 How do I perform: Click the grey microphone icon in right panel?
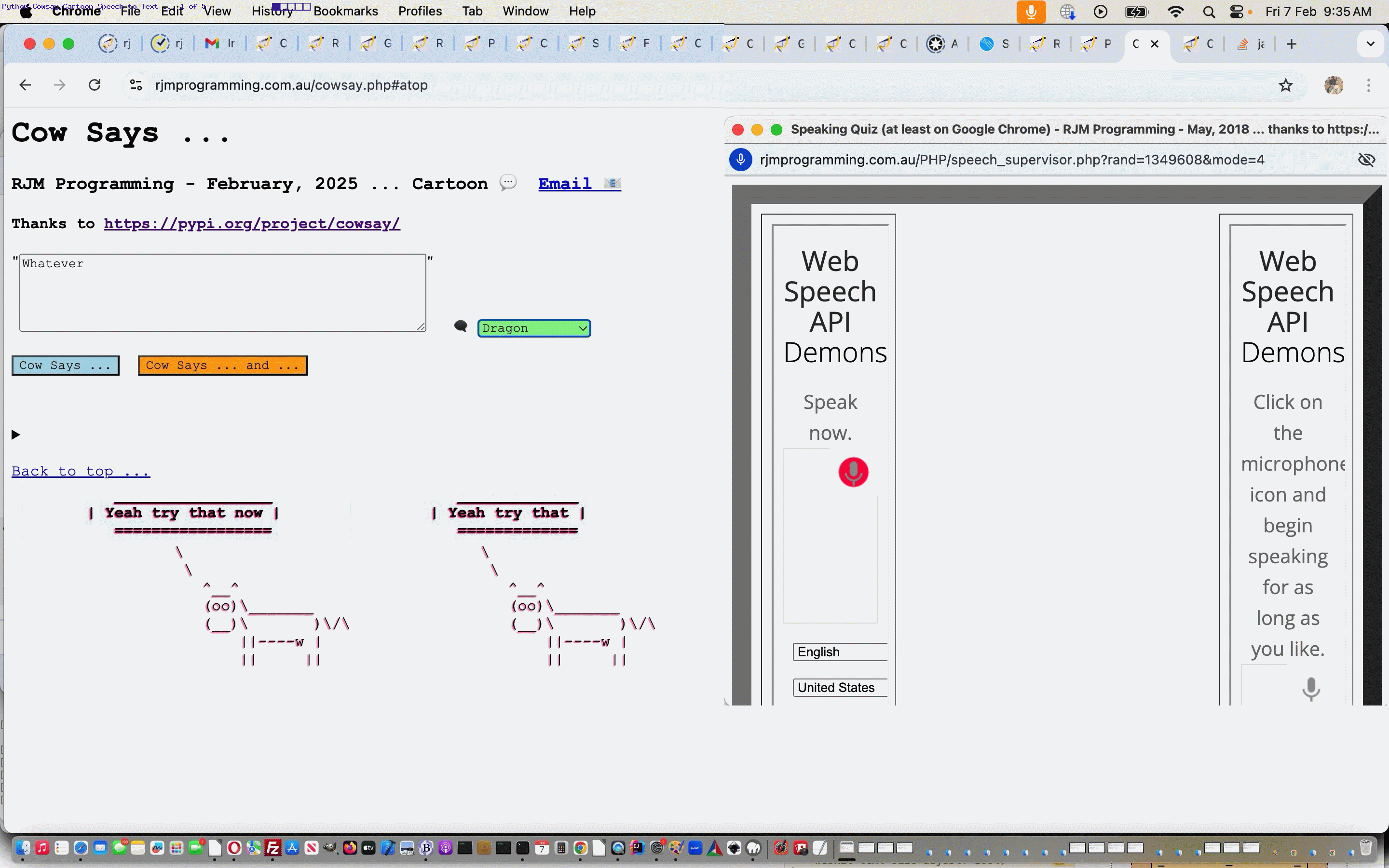(1311, 688)
